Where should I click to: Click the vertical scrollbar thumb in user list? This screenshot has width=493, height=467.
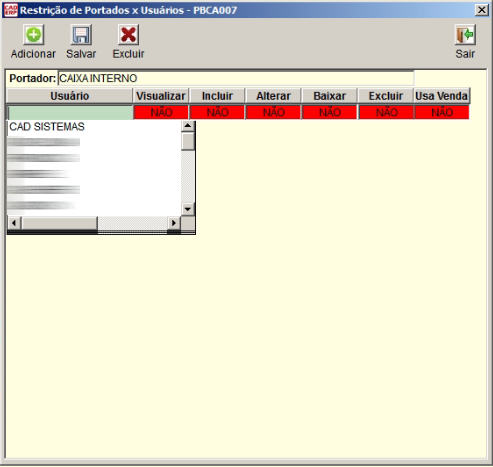[188, 141]
